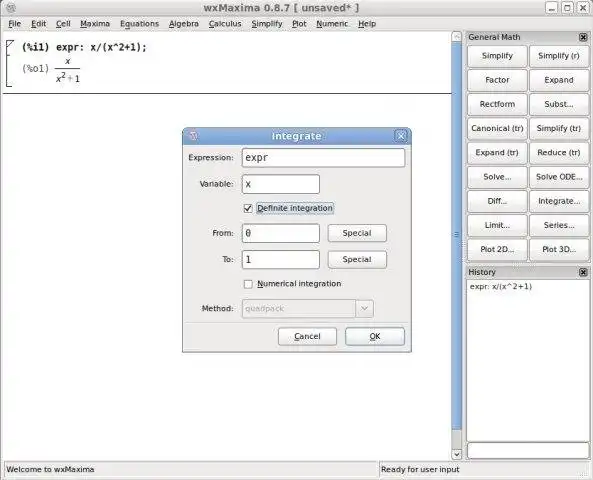This screenshot has height=480, width=593.
Task: Click the Simplify (tr) button
Action: coord(559,128)
